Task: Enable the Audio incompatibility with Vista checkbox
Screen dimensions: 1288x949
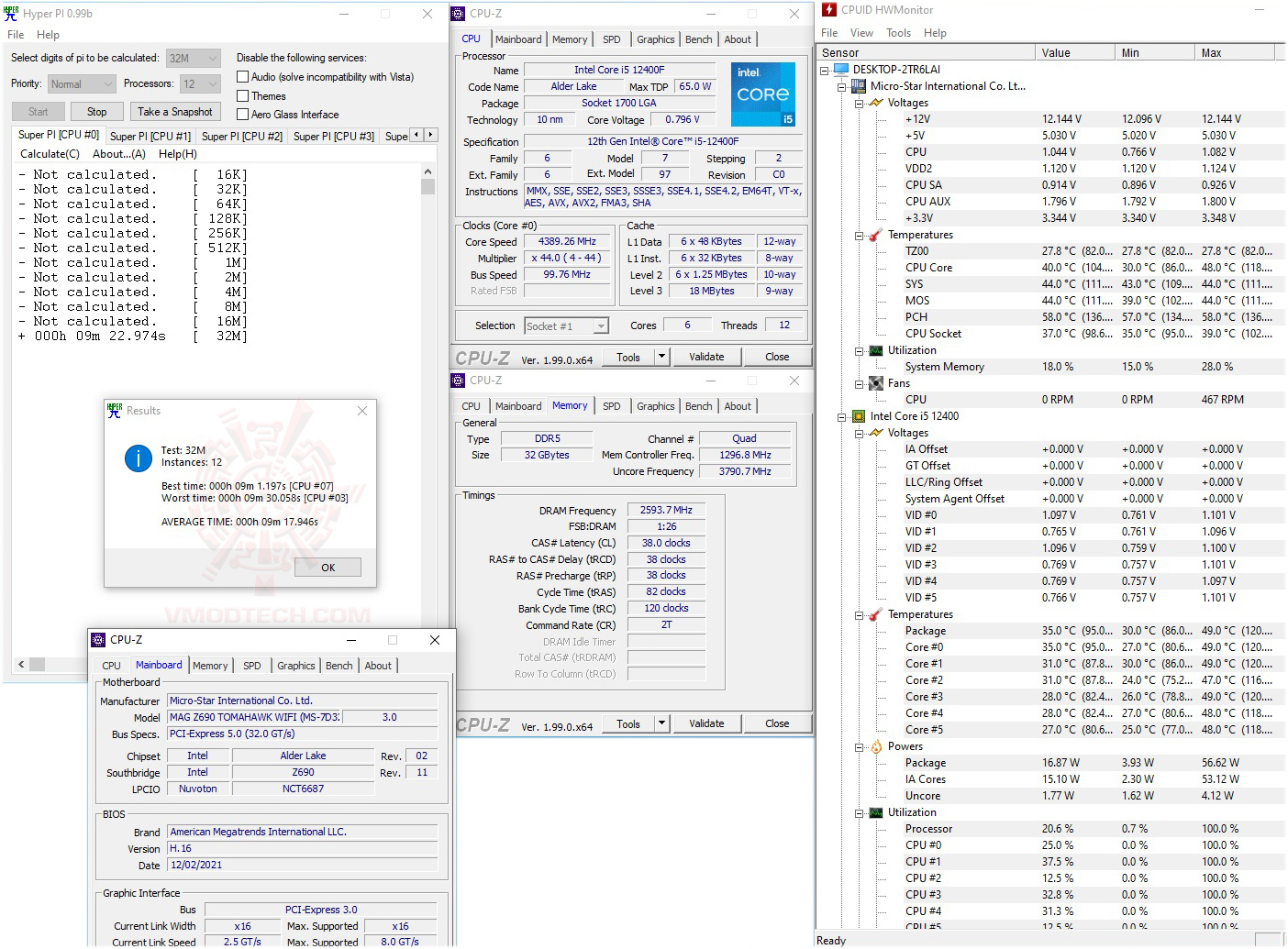Action: 243,77
